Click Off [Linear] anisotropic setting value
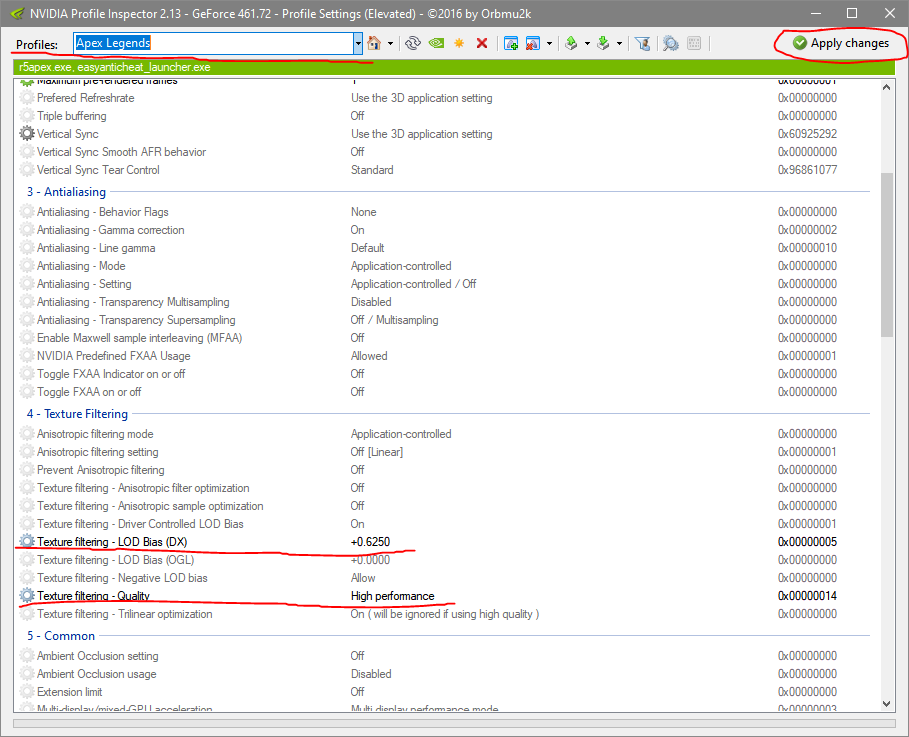The image size is (909, 737). pyautogui.click(x=377, y=452)
